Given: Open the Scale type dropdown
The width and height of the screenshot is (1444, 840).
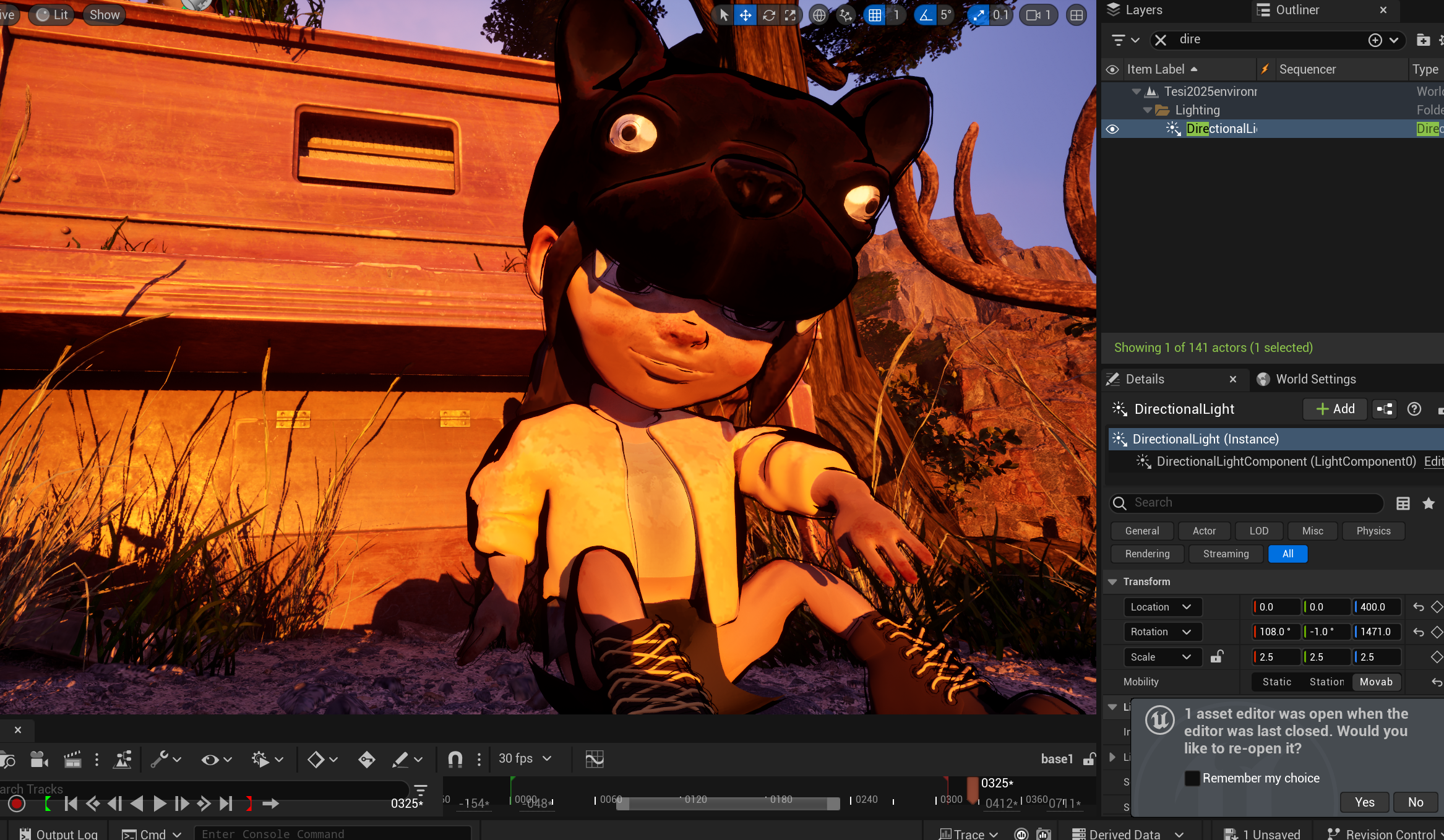Looking at the screenshot, I should (x=1162, y=657).
